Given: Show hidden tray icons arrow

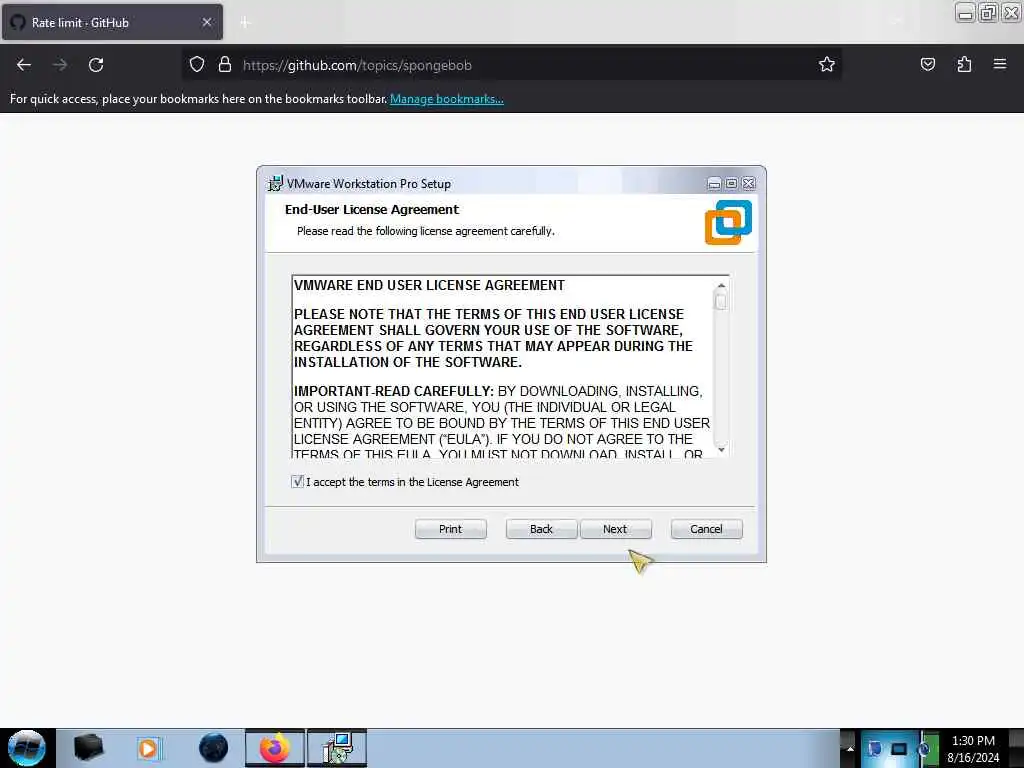Looking at the screenshot, I should 850,748.
